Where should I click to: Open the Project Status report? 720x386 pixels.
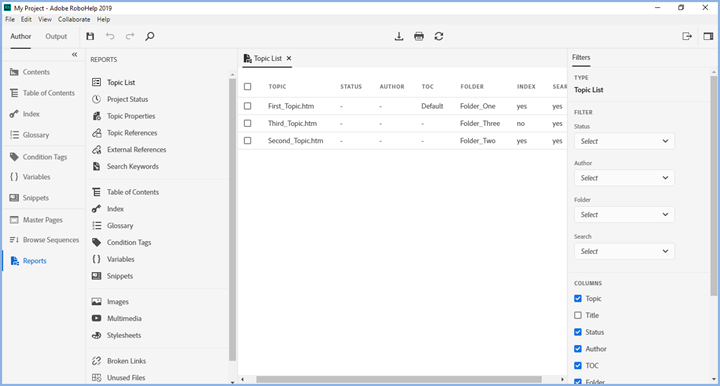128,99
